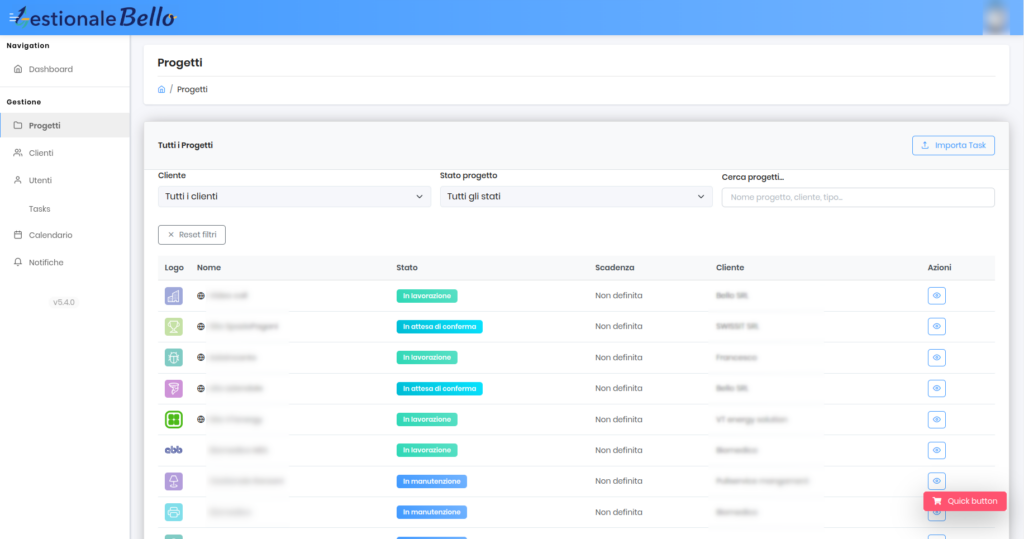Screen dimensions: 1024x539
Task: Click the first project's bar chart logo
Action: tap(174, 296)
